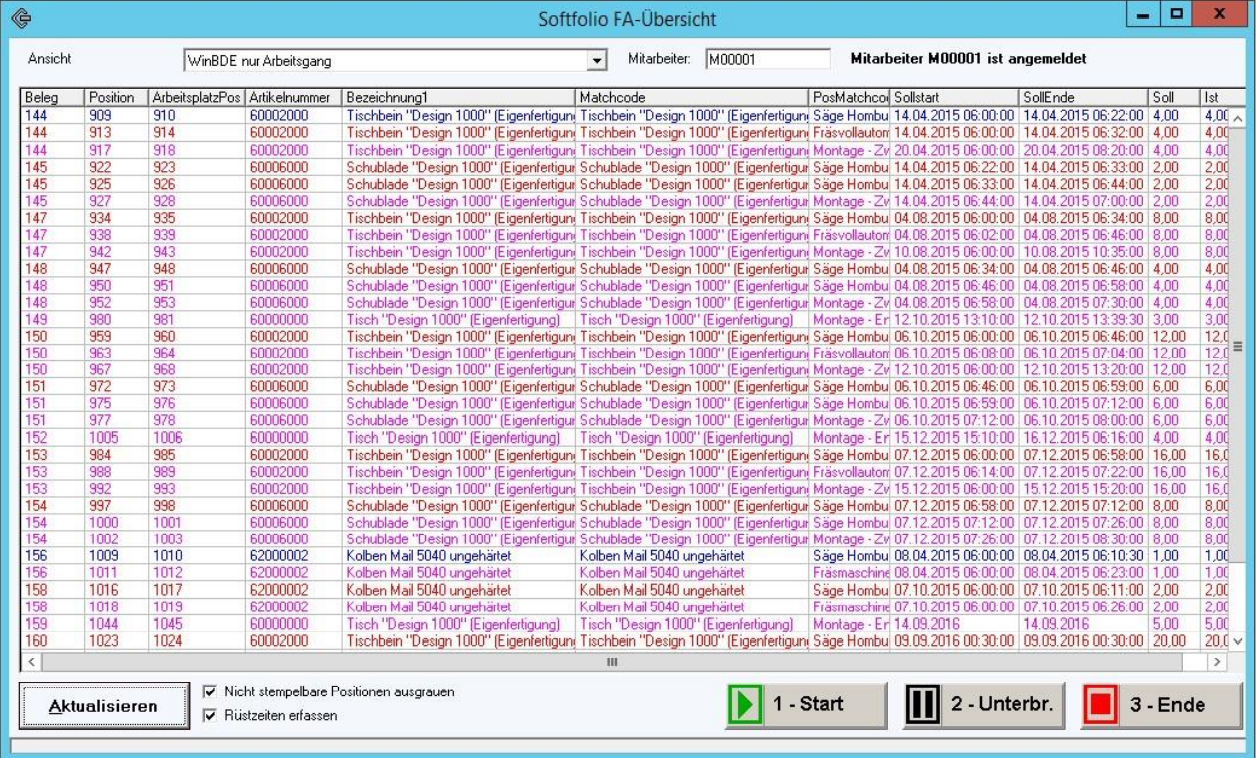Click the green Start play icon

[745, 705]
